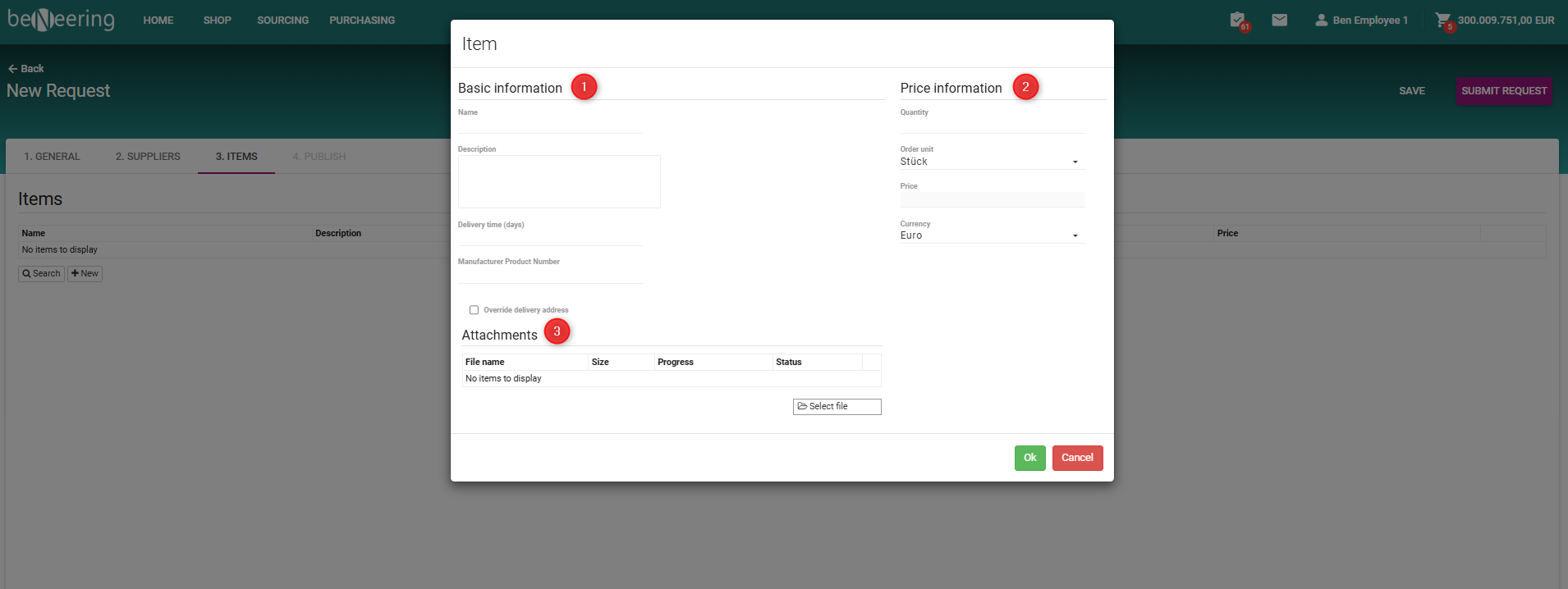Open the Sourcing menu

pyautogui.click(x=282, y=21)
